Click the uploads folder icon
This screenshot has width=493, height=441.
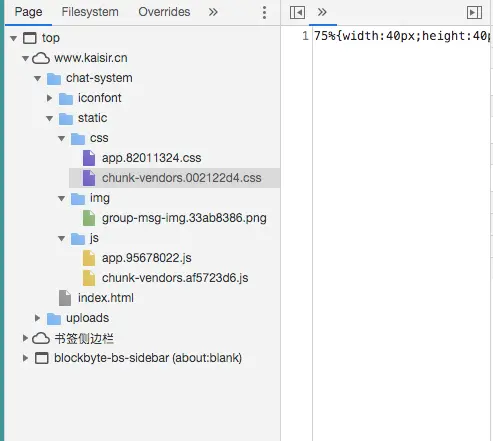[x=54, y=318]
